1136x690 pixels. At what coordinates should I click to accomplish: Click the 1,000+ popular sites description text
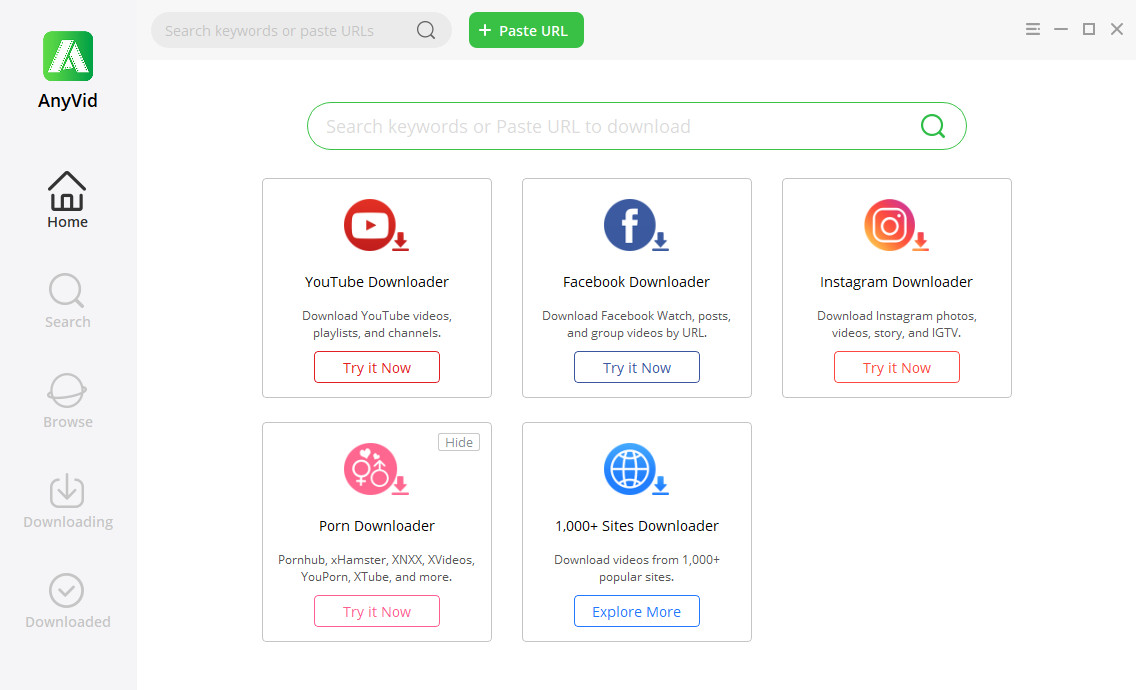point(637,568)
